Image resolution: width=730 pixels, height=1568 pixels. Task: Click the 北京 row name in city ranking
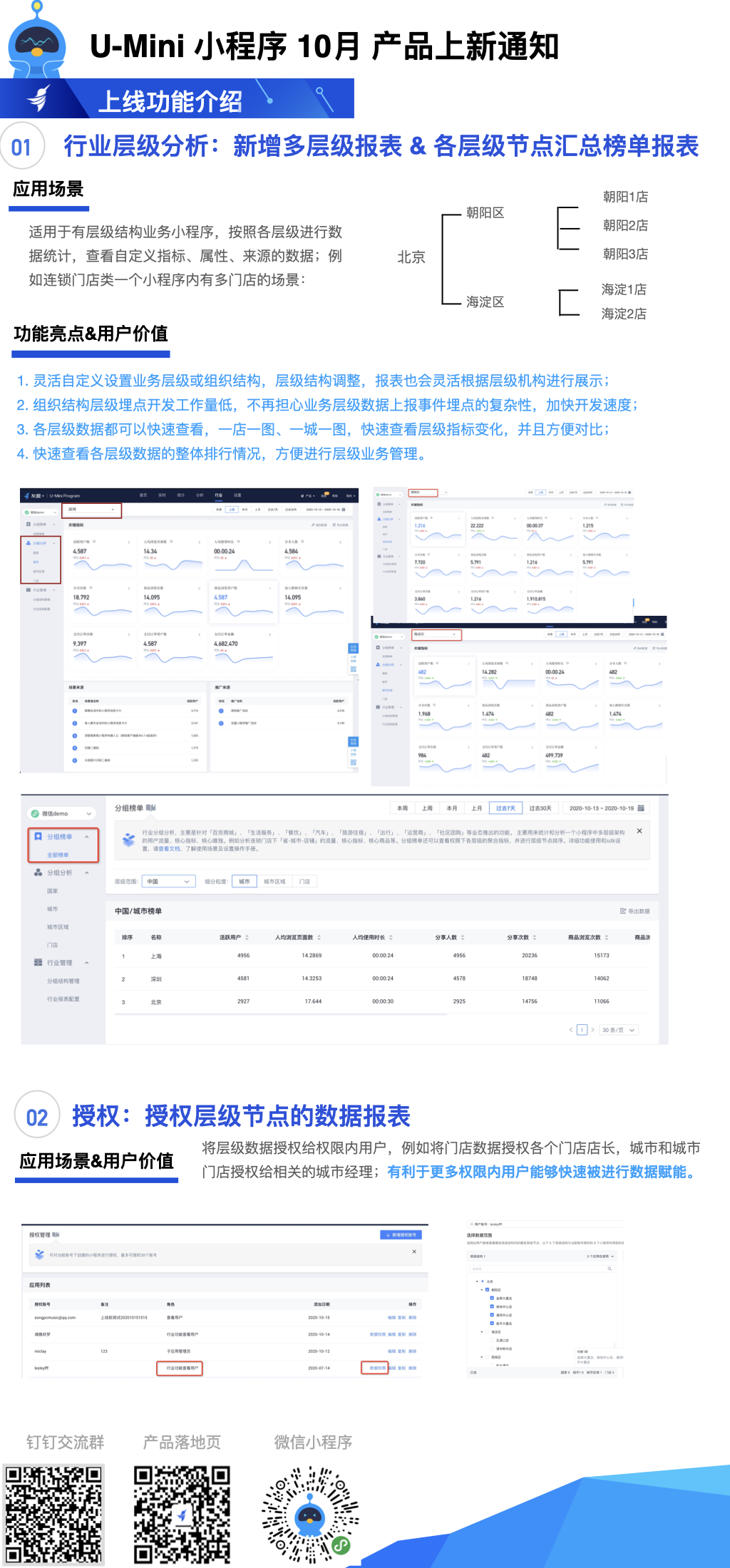[x=156, y=1002]
